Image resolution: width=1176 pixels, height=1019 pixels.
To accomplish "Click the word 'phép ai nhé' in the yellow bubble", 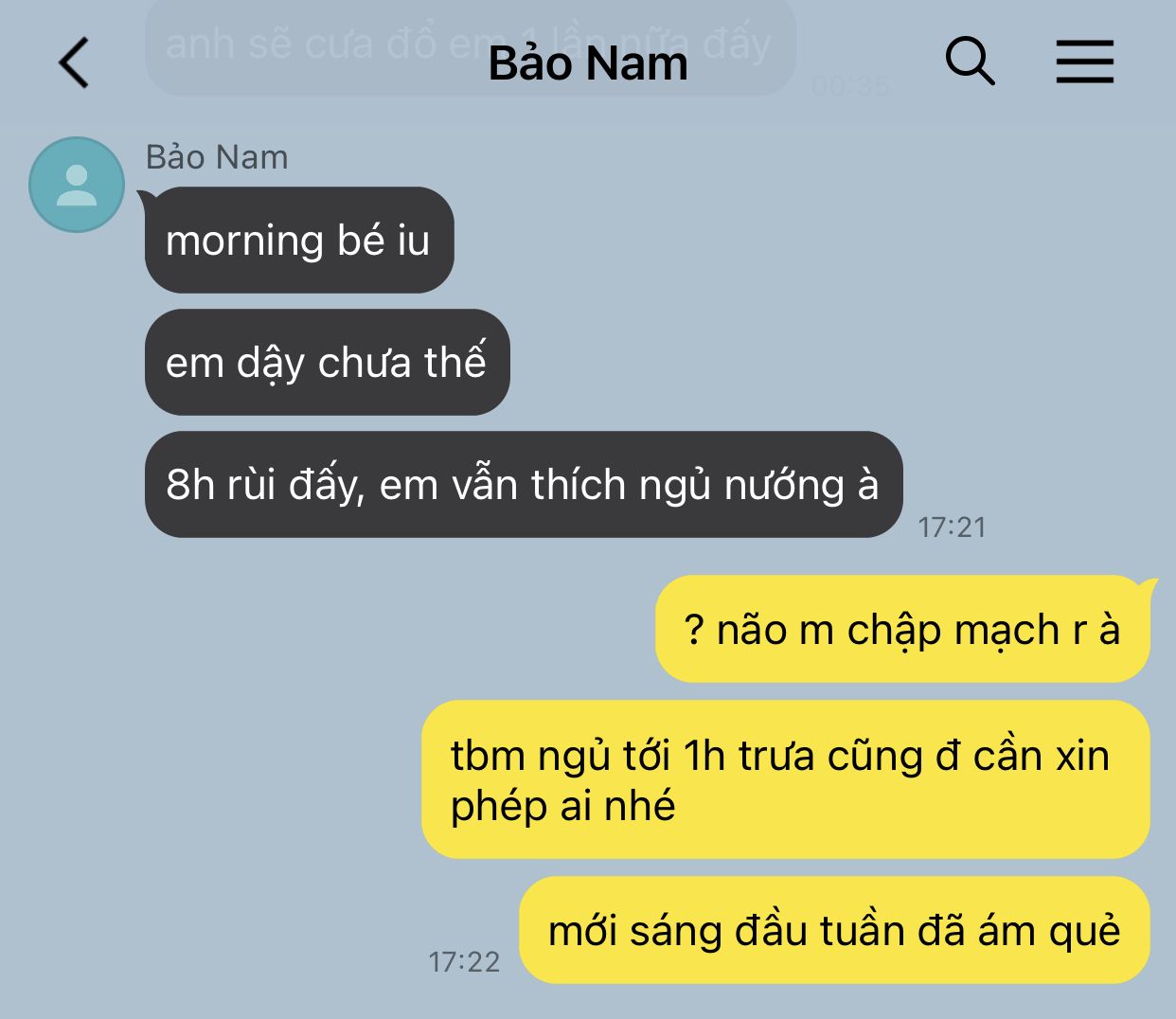I will point(562,806).
